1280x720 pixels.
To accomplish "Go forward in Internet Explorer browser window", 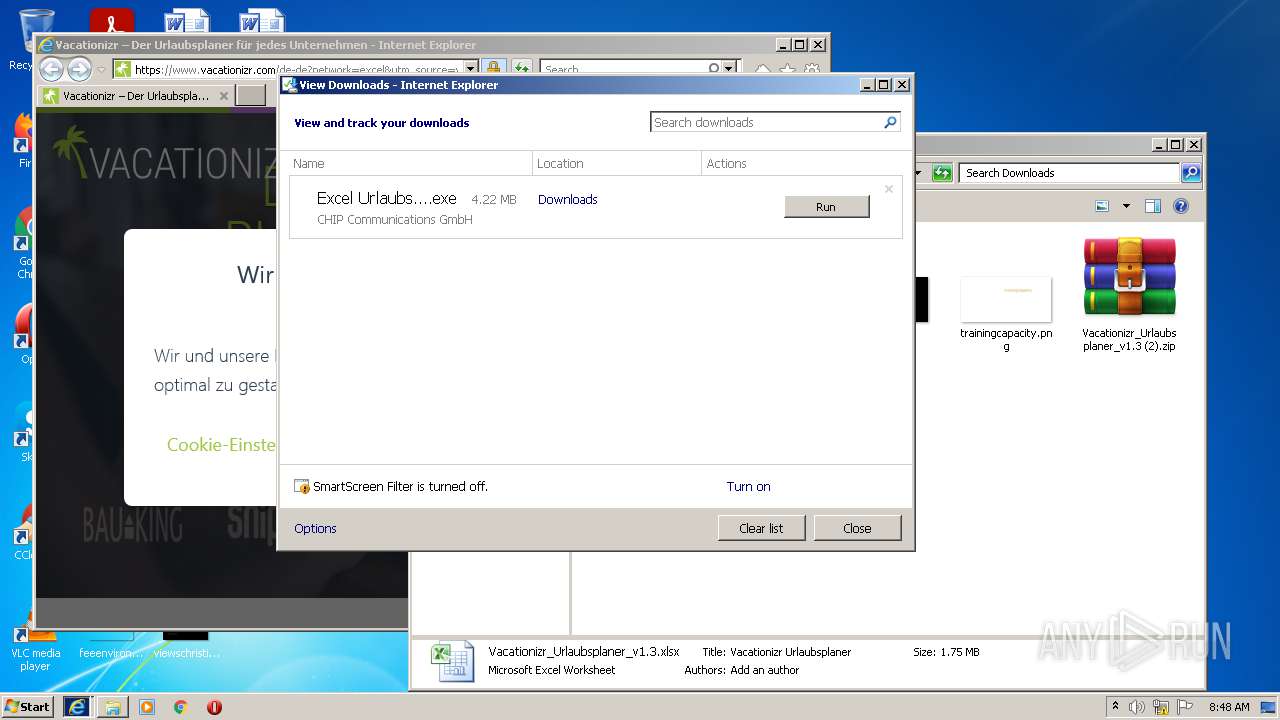I will pyautogui.click(x=79, y=69).
